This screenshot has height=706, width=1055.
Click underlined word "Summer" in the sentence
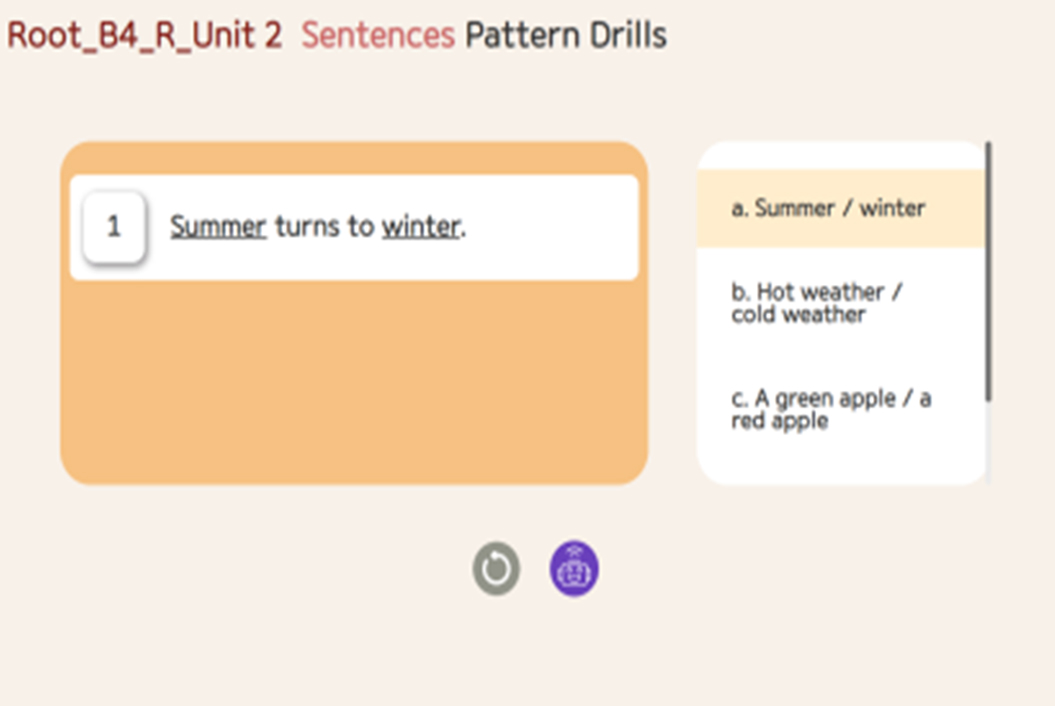(218, 227)
